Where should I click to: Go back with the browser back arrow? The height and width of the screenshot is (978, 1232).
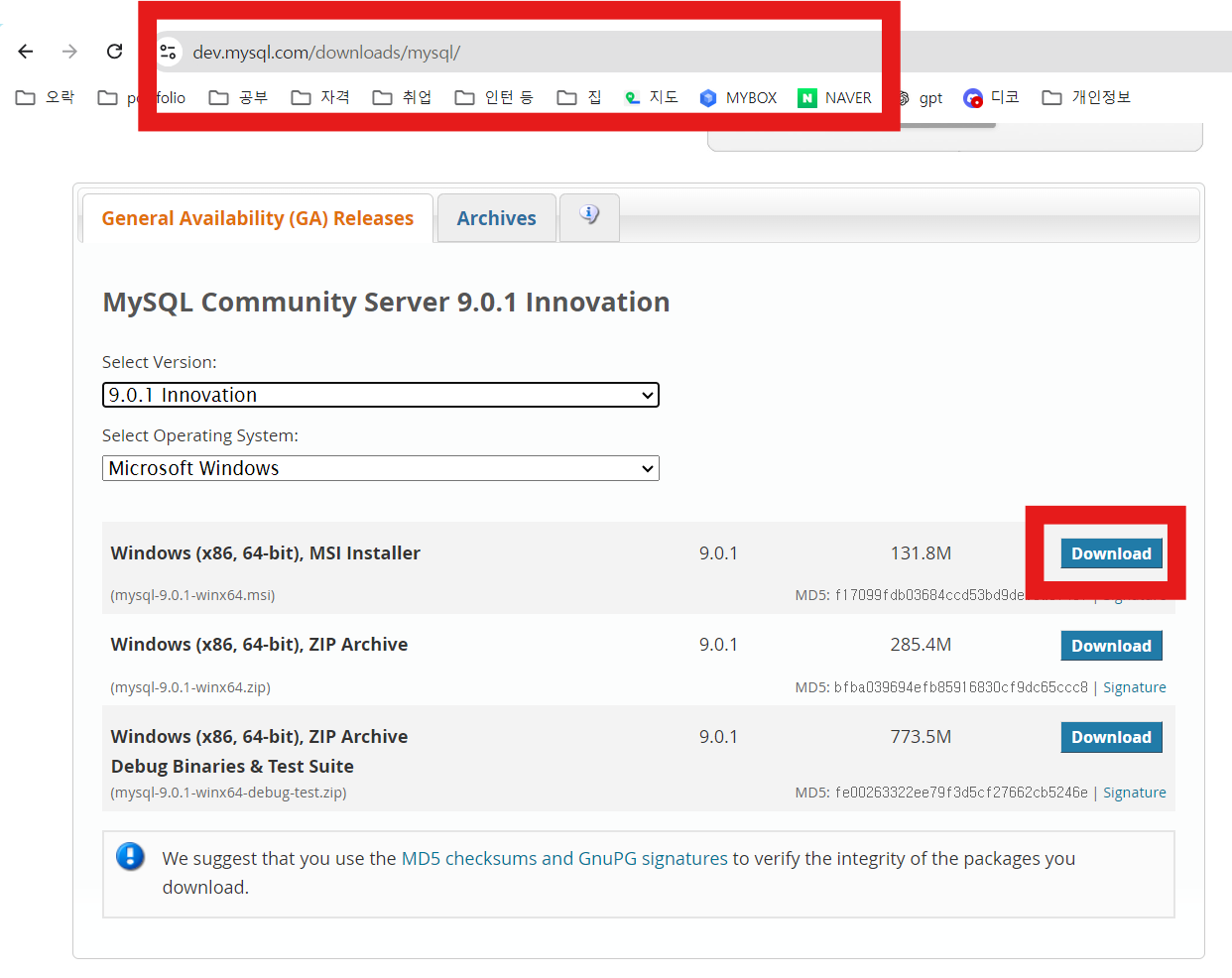(x=26, y=52)
